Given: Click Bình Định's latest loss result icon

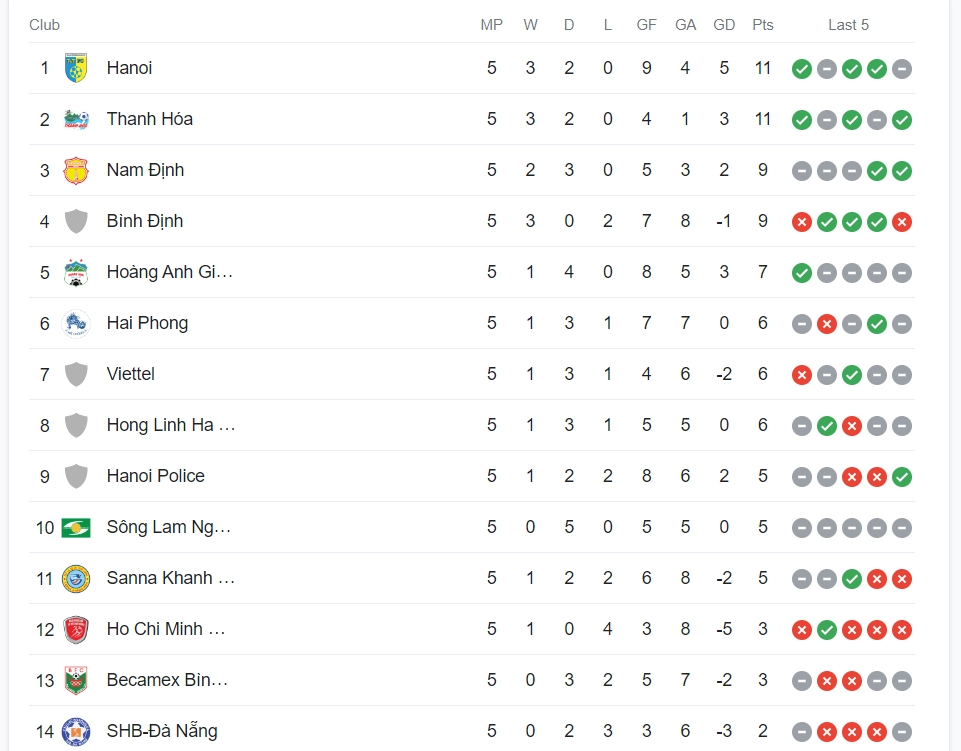Looking at the screenshot, I should coord(901,222).
